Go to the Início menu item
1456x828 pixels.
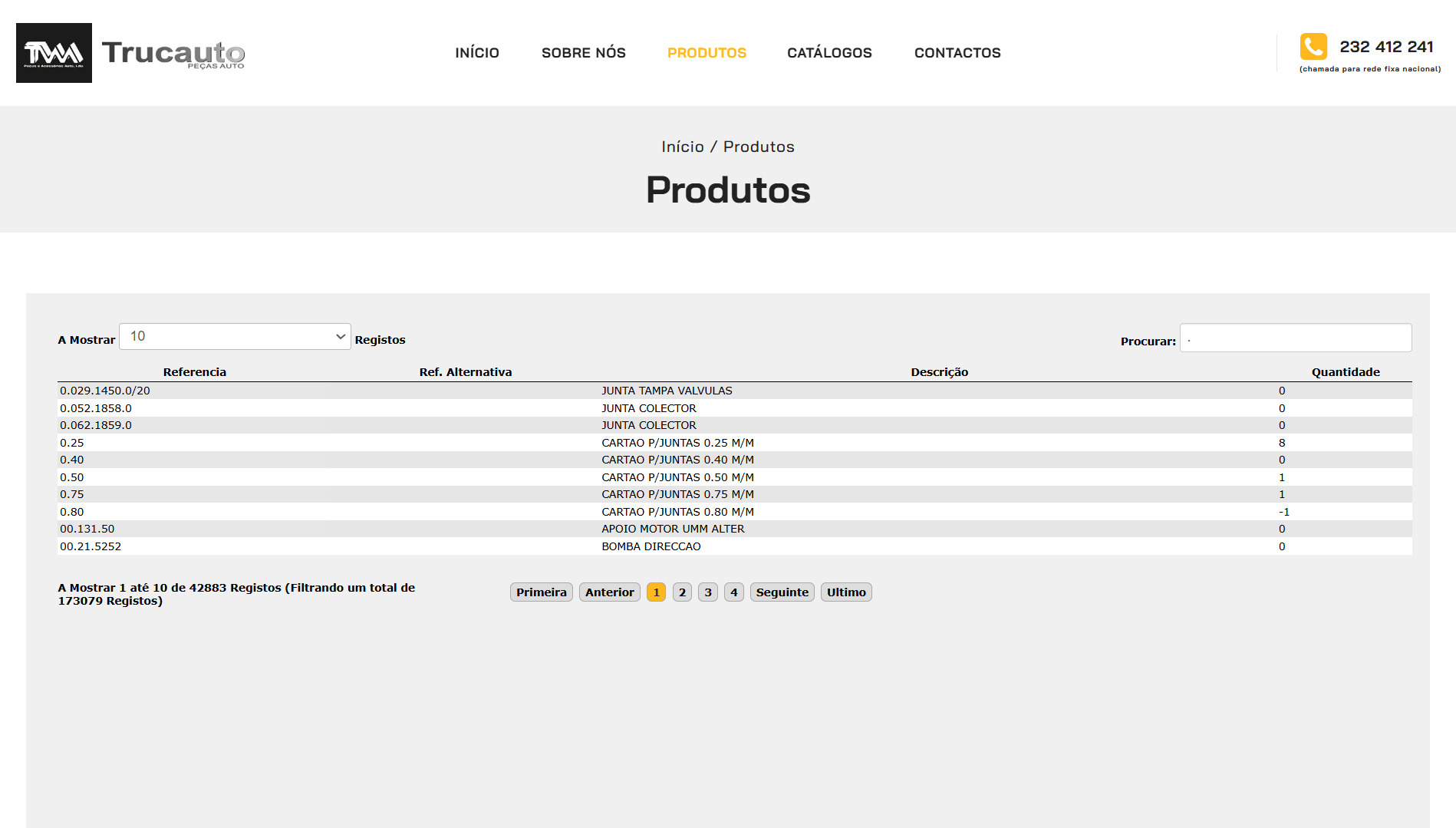[476, 53]
